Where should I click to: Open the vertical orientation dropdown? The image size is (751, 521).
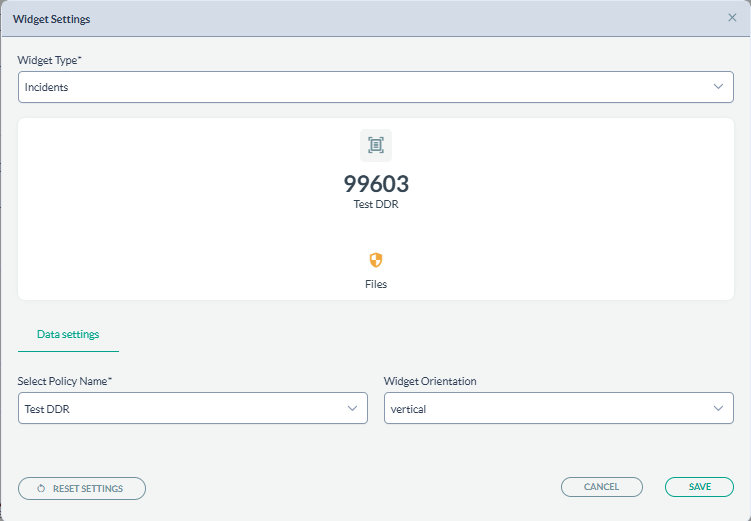[x=545, y=408]
